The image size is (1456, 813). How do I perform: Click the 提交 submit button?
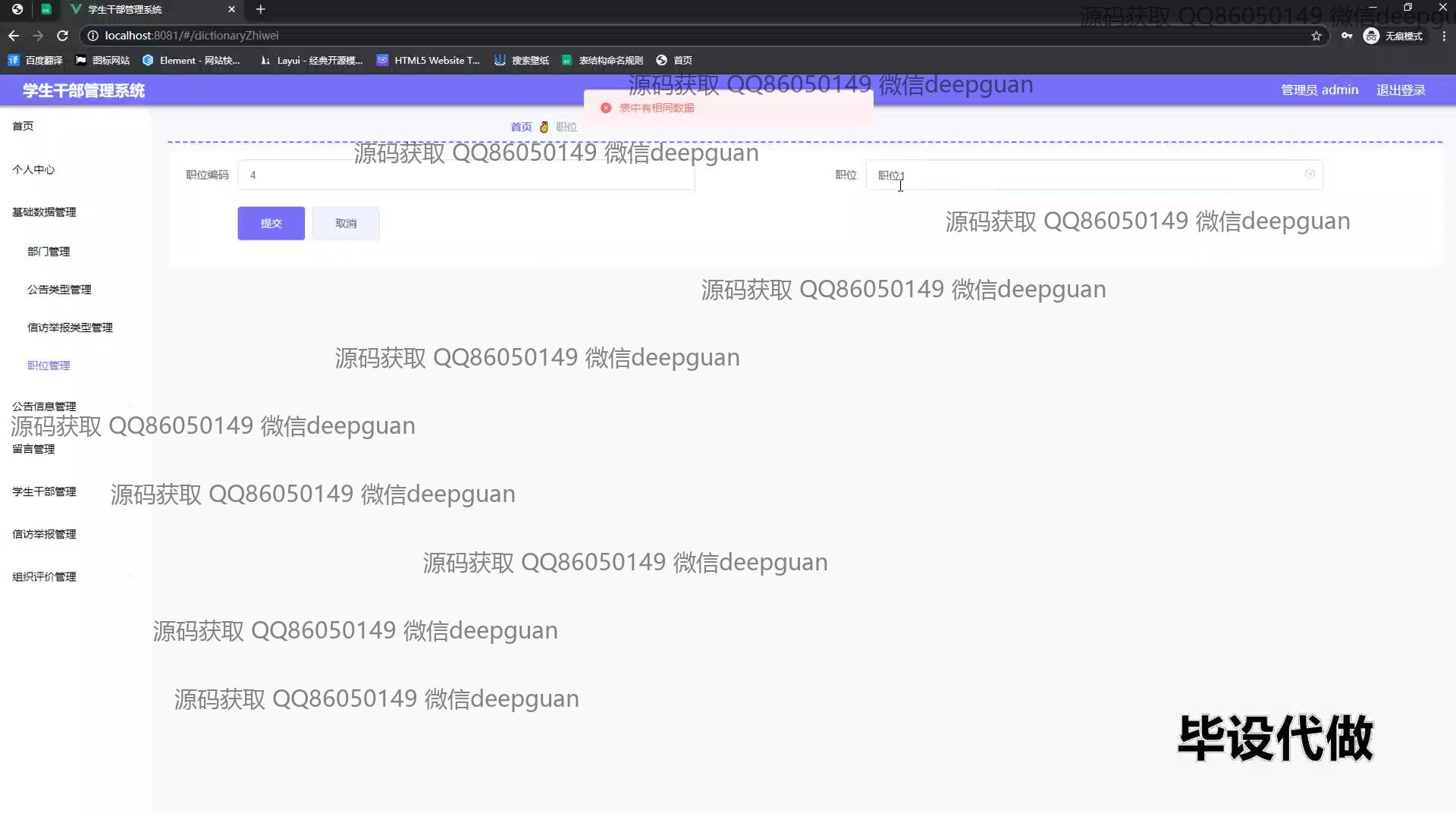pos(271,224)
